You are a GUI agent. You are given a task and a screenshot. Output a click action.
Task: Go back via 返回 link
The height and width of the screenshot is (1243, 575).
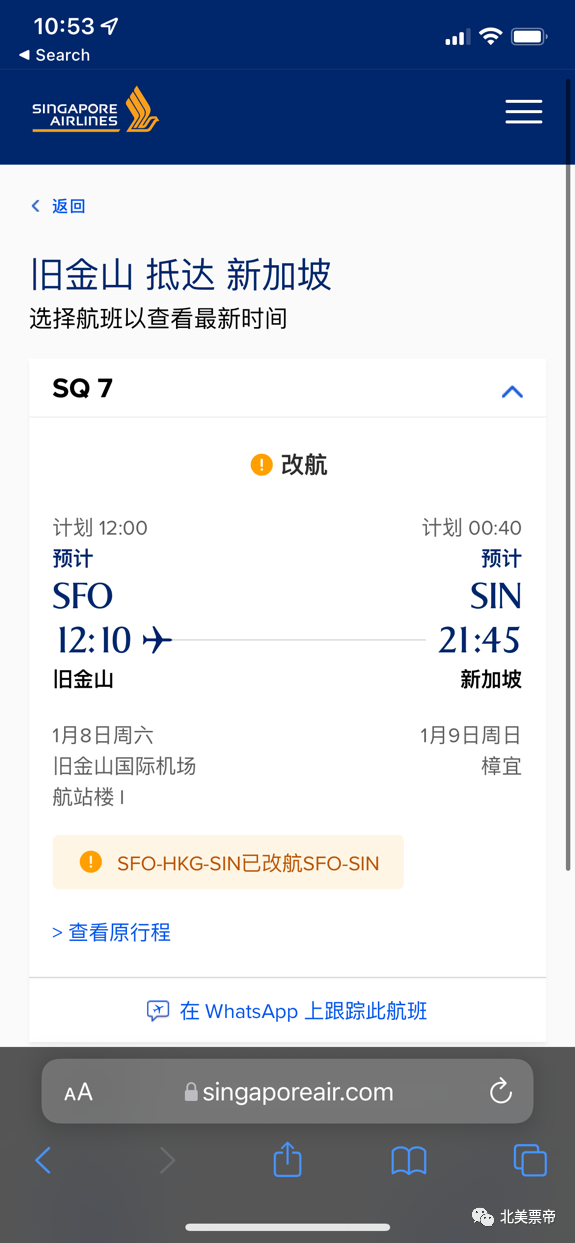[58, 206]
